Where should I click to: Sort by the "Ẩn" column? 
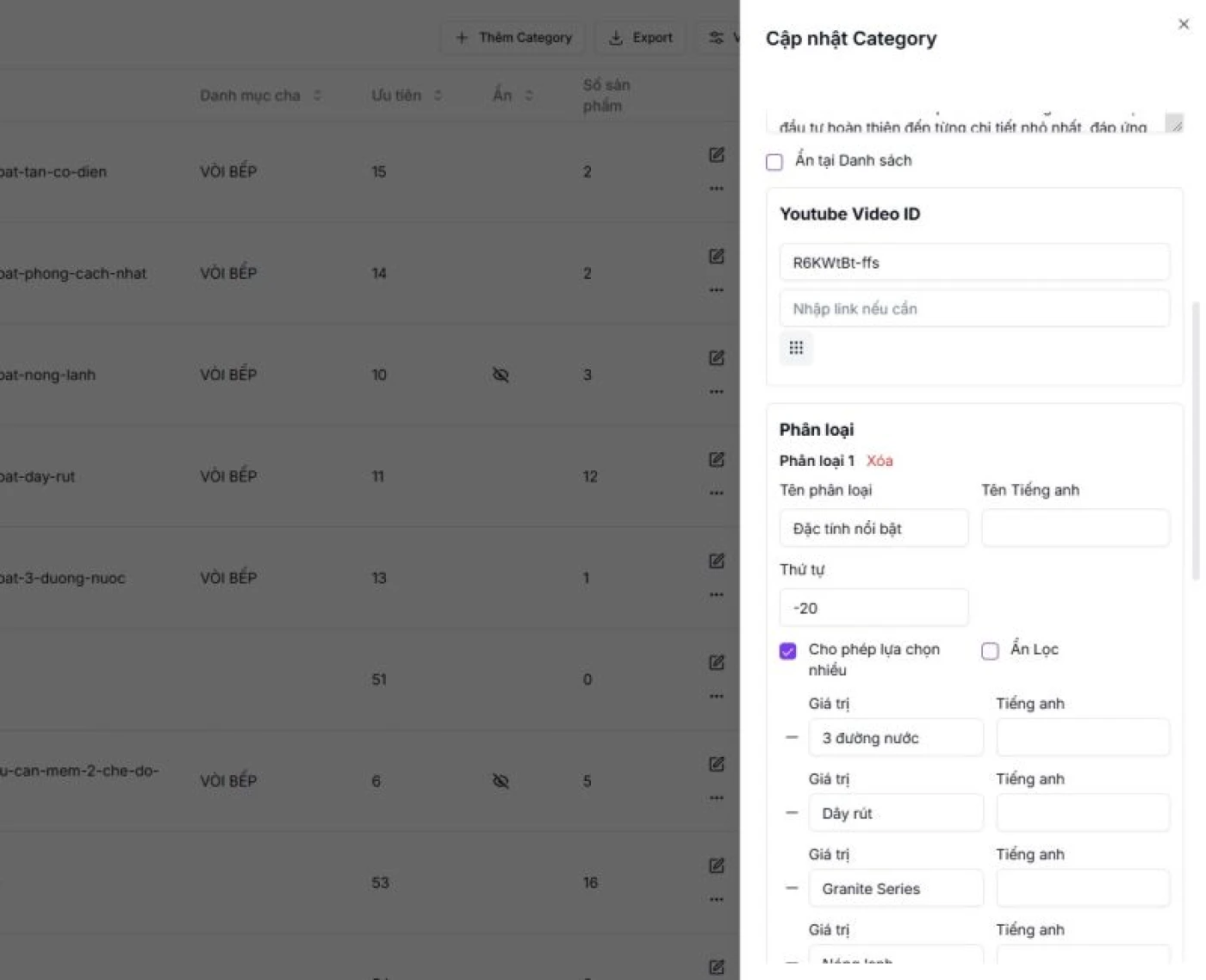point(528,95)
